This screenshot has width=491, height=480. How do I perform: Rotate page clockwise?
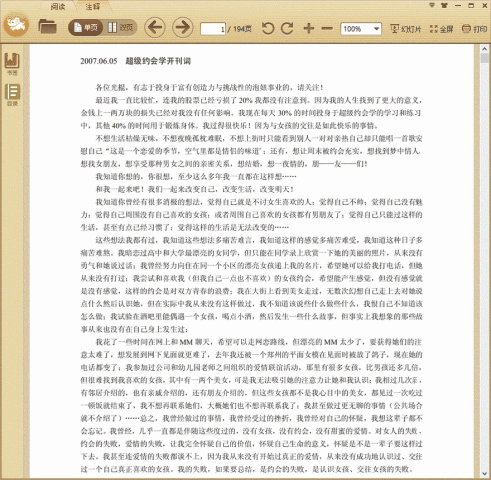[287, 29]
